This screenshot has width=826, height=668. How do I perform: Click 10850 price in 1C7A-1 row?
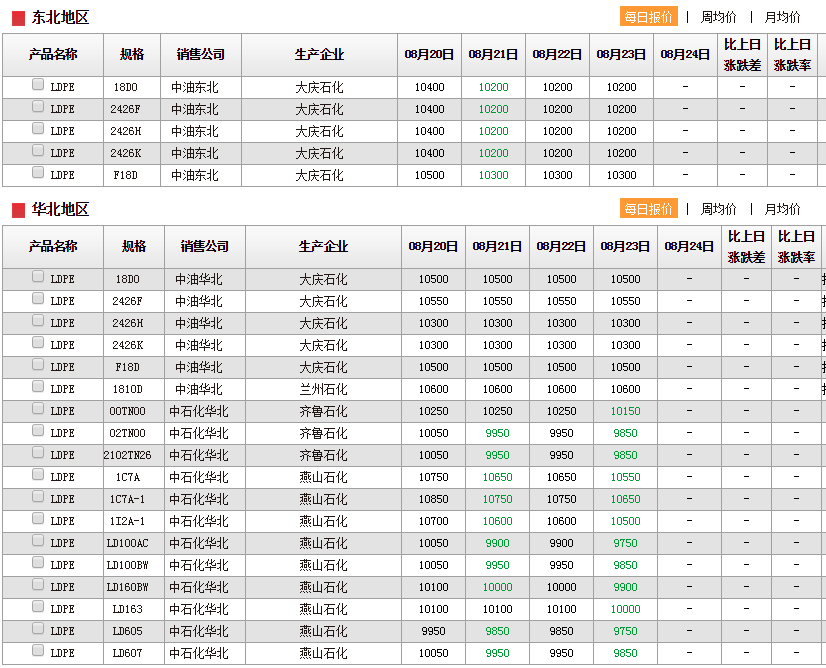coord(434,499)
